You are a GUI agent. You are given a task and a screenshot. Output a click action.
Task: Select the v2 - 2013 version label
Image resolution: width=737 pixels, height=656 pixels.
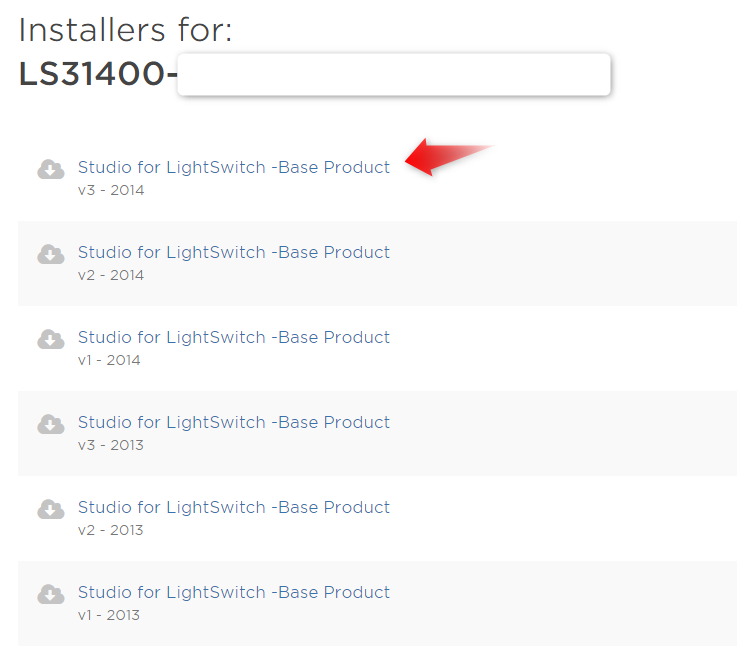click(x=111, y=530)
